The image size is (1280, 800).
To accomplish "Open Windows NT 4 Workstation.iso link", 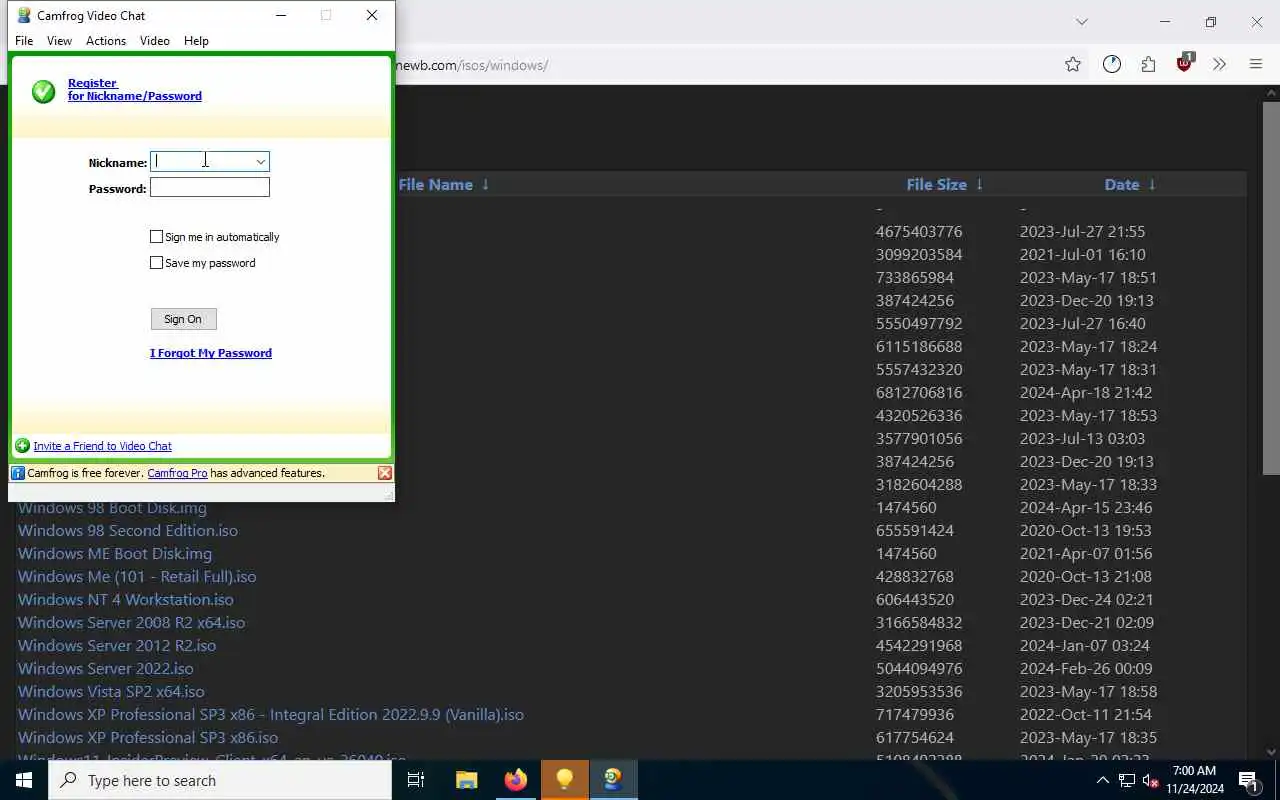I will (126, 599).
